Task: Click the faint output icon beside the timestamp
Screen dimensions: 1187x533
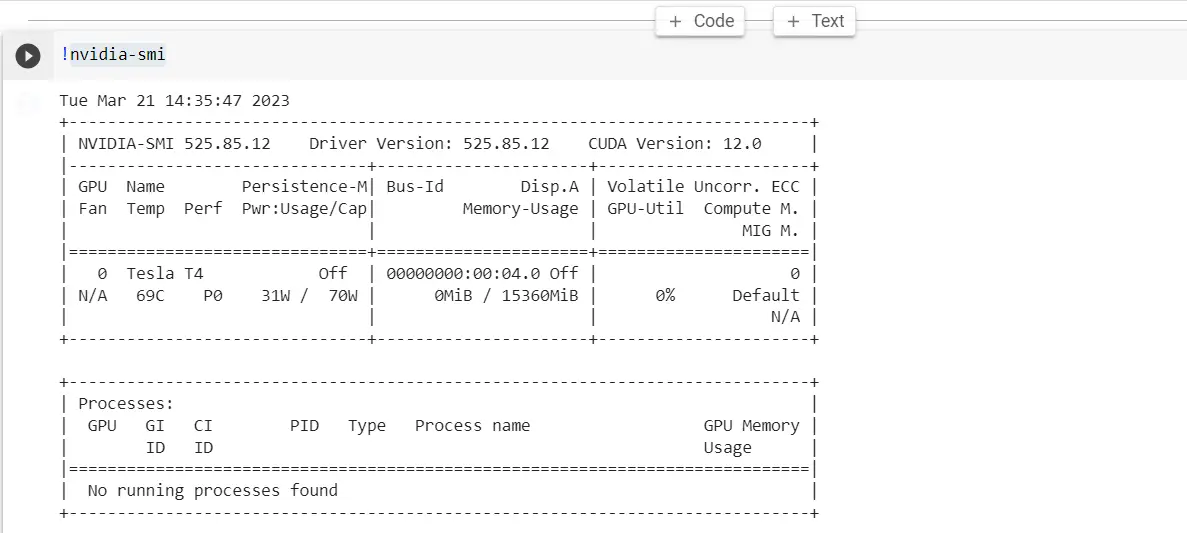Action: pos(28,102)
